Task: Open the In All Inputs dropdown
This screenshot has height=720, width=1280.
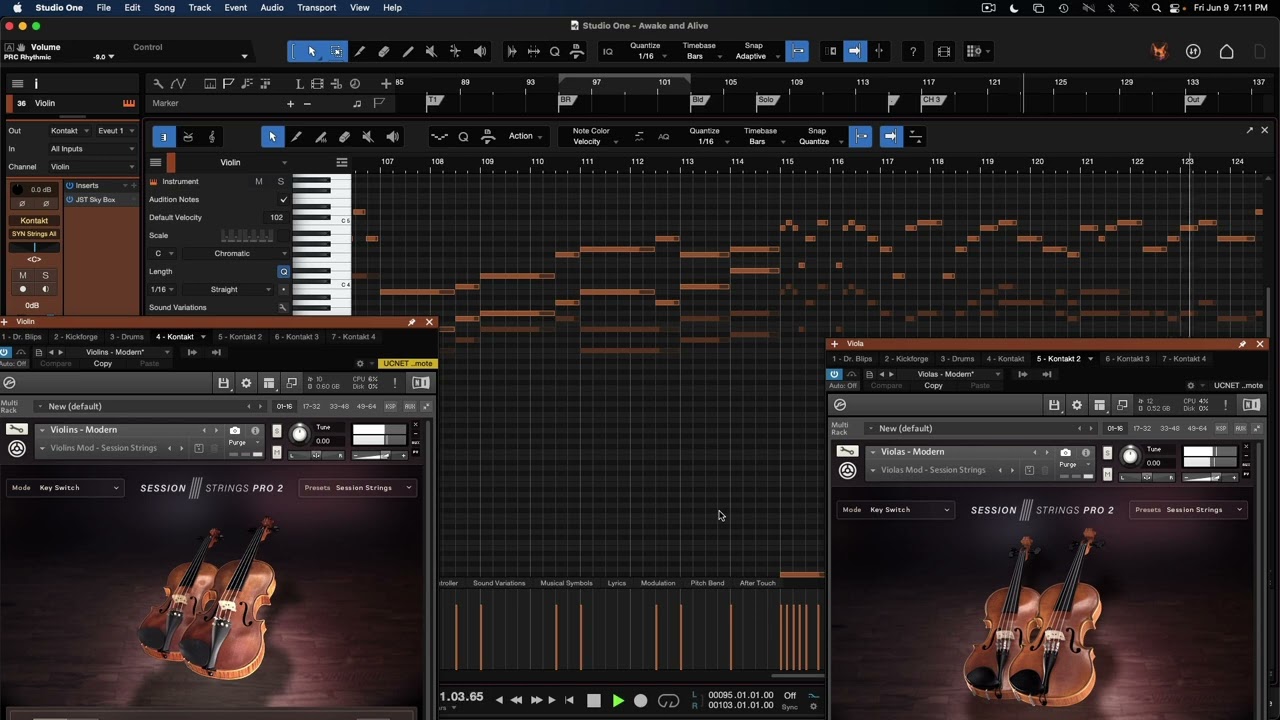Action: [x=92, y=149]
